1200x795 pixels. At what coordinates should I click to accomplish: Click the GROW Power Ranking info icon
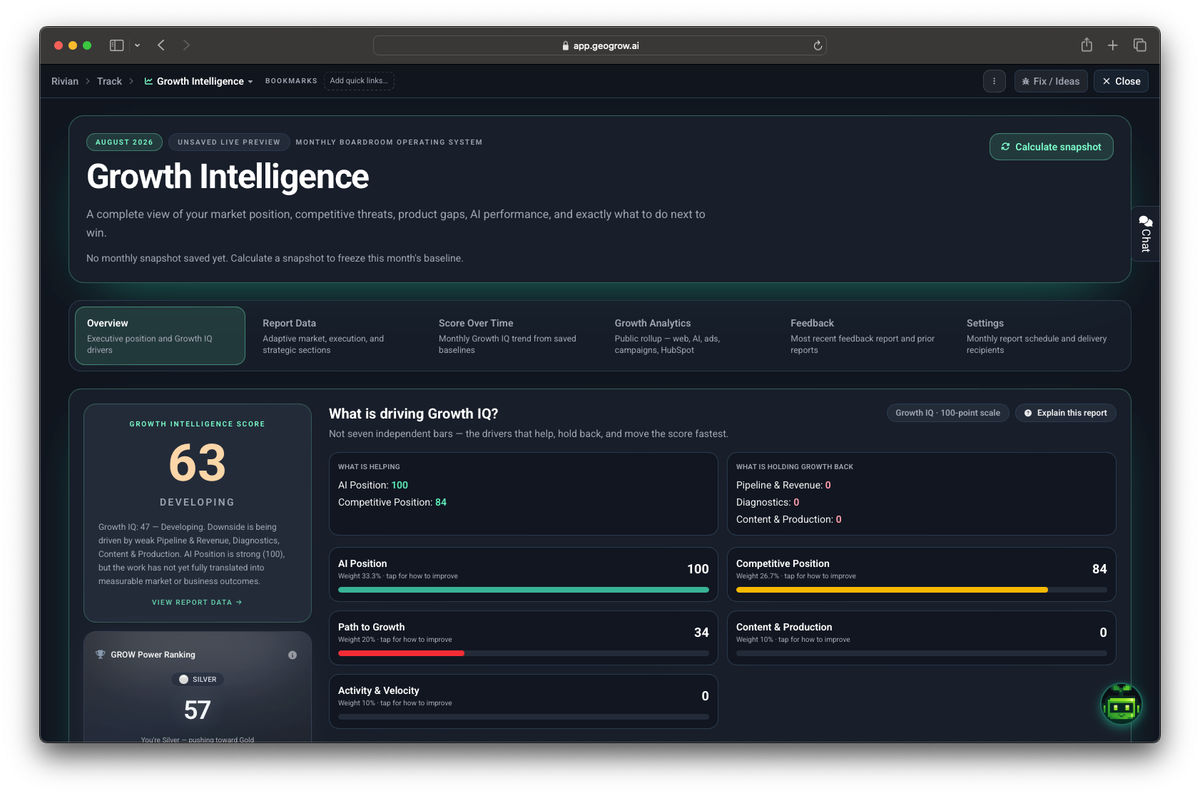(292, 655)
